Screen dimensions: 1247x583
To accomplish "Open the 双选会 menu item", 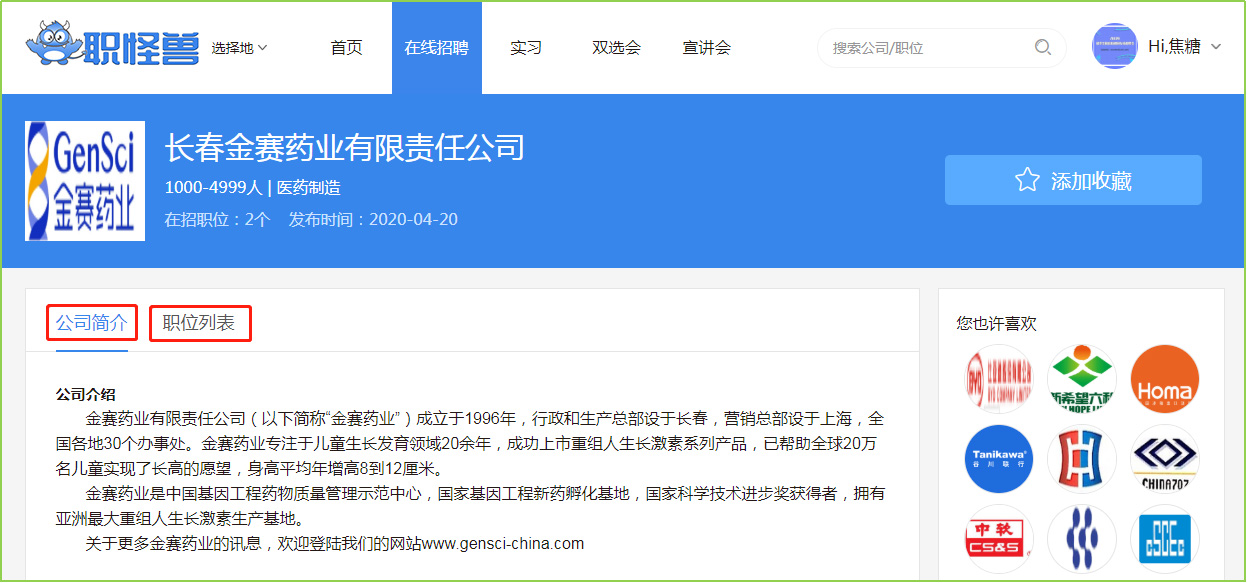I will 616,48.
